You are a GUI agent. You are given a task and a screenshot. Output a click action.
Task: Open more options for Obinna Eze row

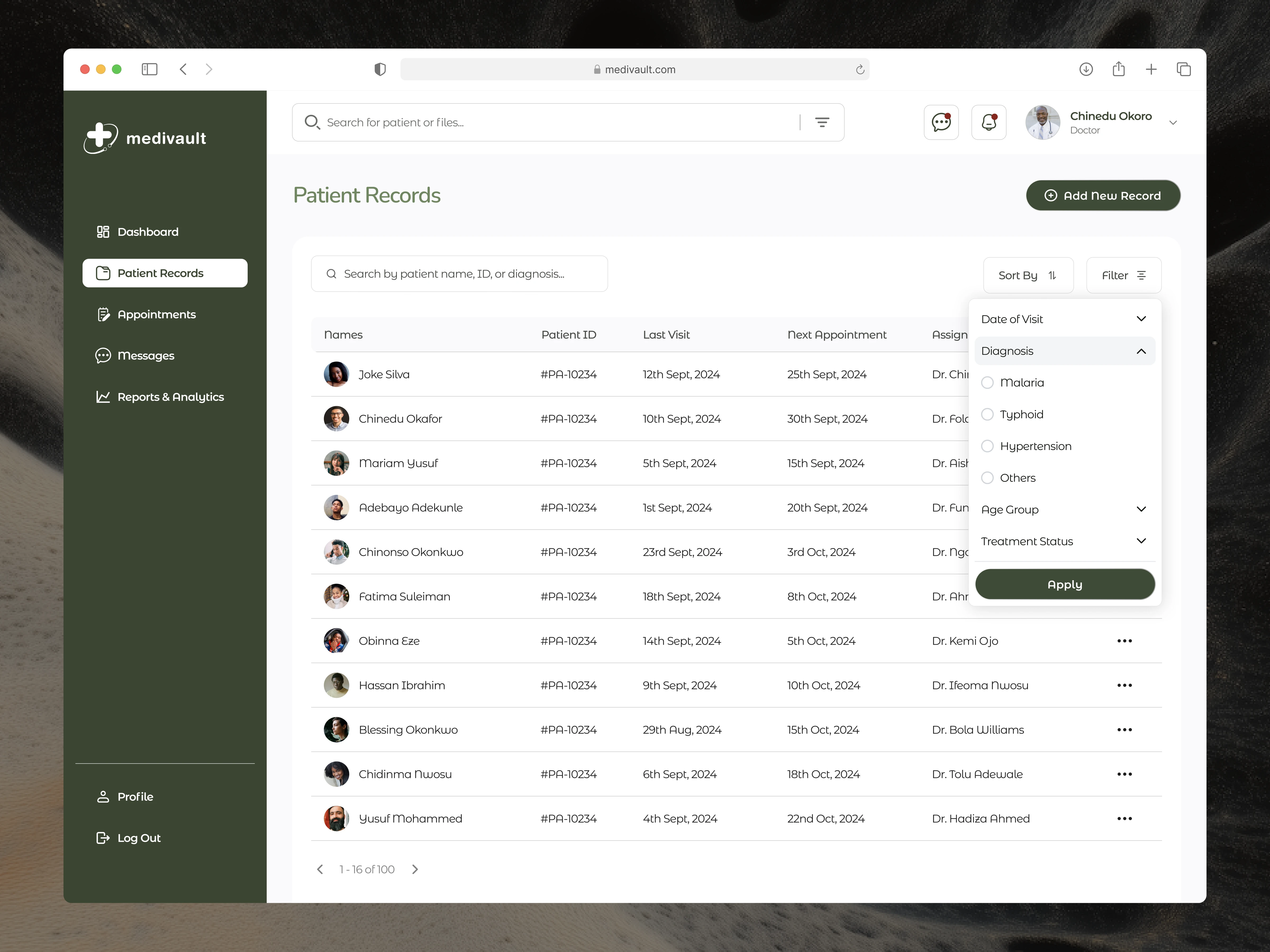pyautogui.click(x=1124, y=641)
